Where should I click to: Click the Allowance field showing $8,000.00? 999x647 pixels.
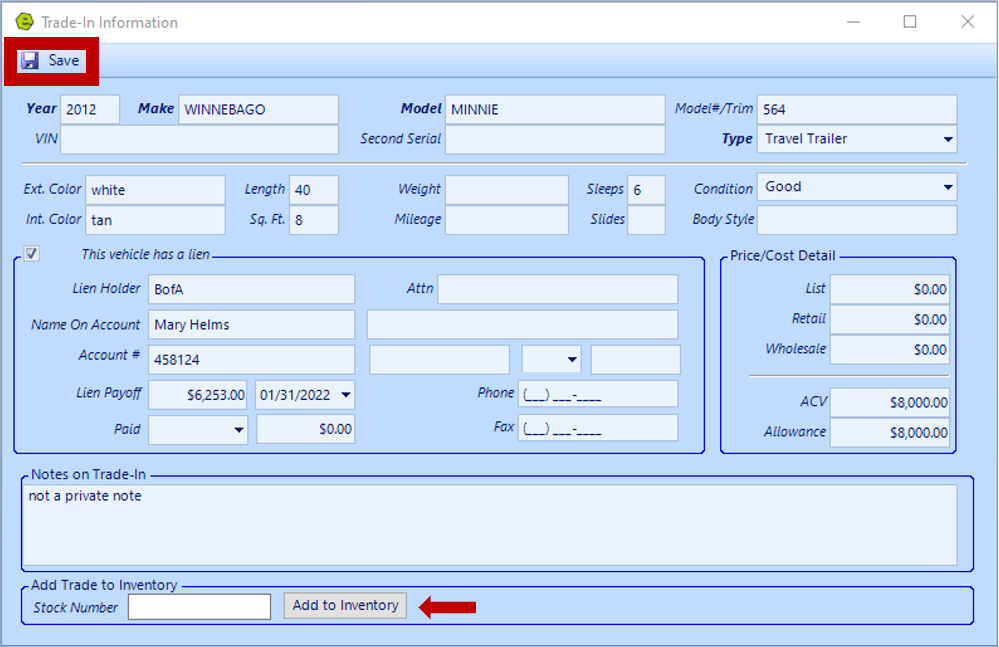(x=889, y=432)
